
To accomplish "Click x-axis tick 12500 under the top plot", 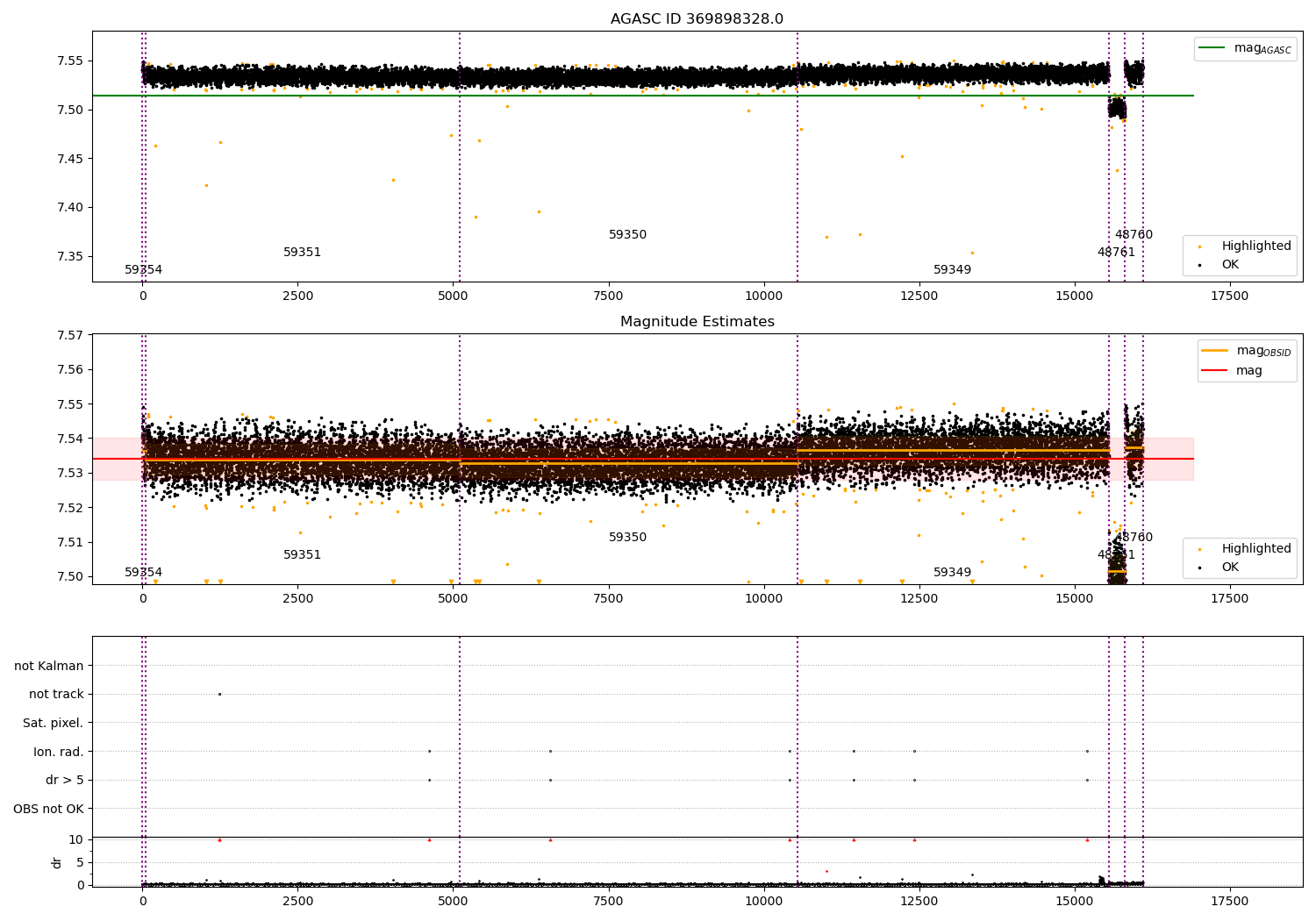I will coord(919,296).
